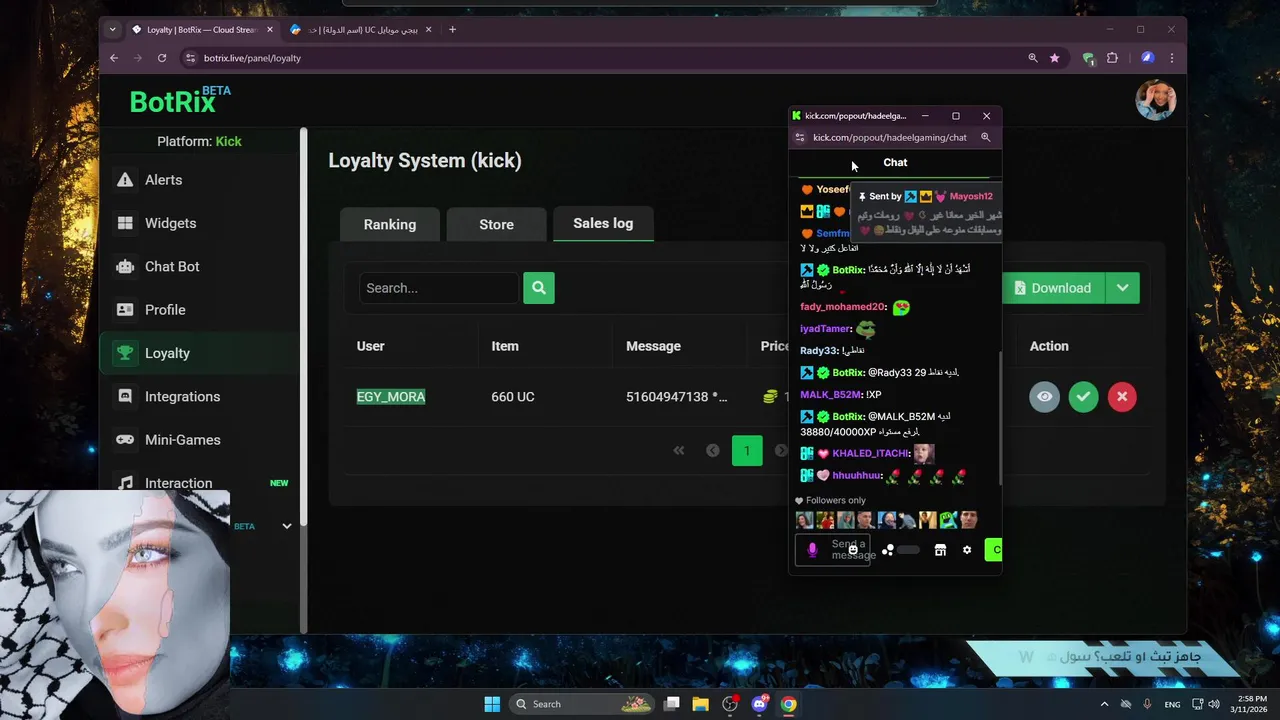
Task: Switch to the Arabic UC browser tab
Action: pos(360,29)
